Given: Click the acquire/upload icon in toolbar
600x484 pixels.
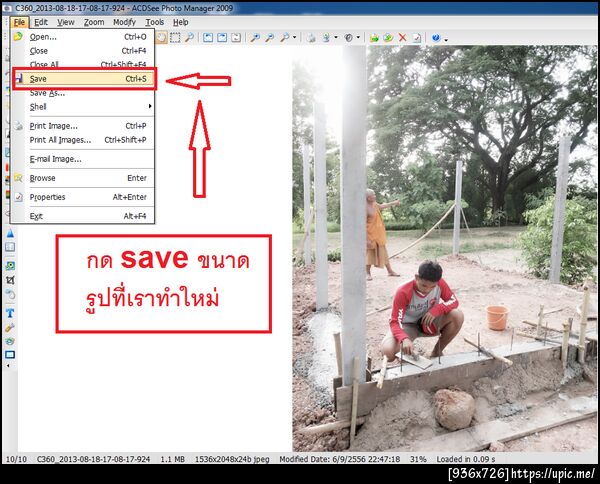Looking at the screenshot, I should (326, 37).
